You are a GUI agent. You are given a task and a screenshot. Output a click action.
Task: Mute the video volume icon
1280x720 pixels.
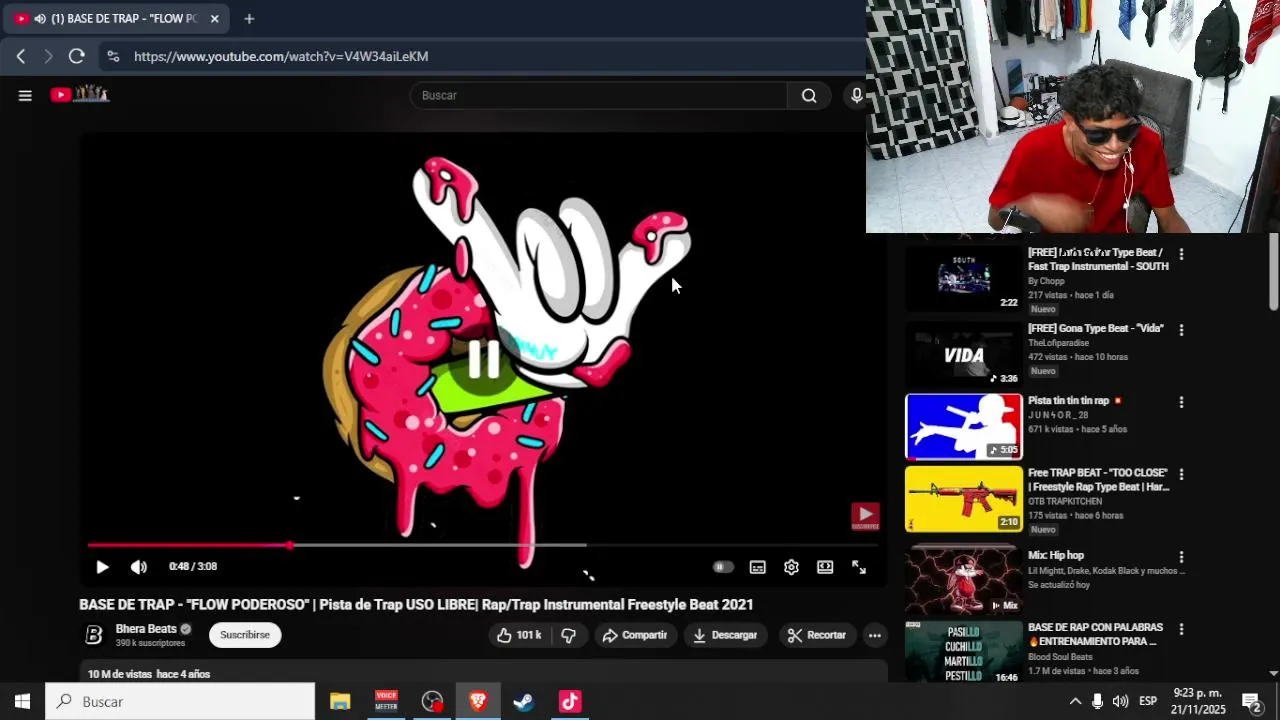point(139,567)
